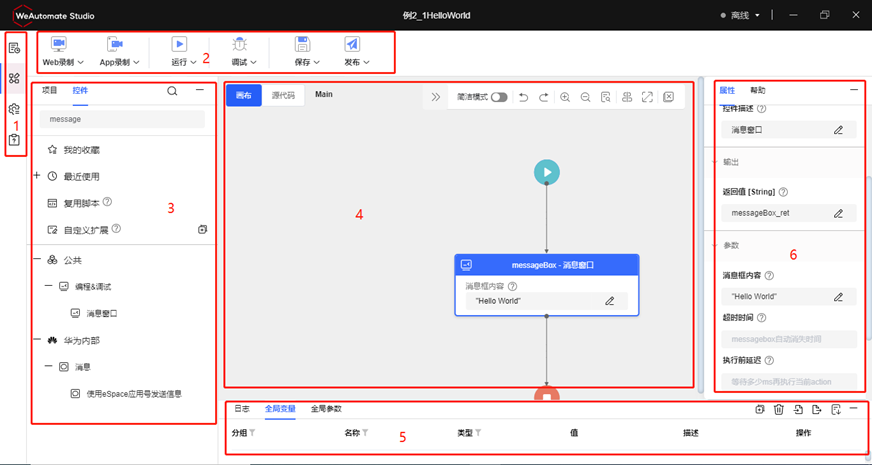Zoom out on the canvas
Screen dimensions: 872x465
point(585,97)
